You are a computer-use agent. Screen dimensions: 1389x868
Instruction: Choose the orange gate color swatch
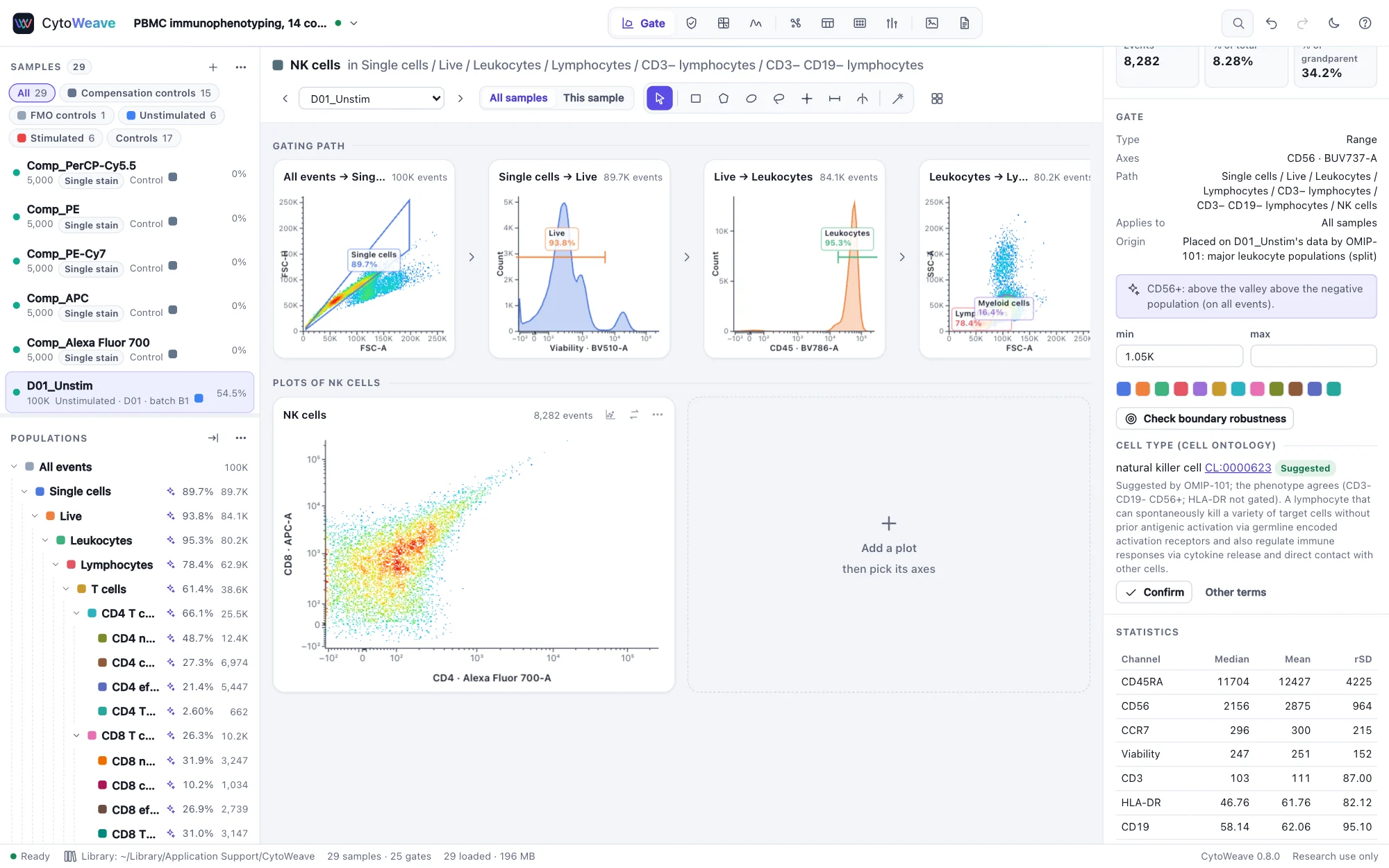[x=1142, y=389]
